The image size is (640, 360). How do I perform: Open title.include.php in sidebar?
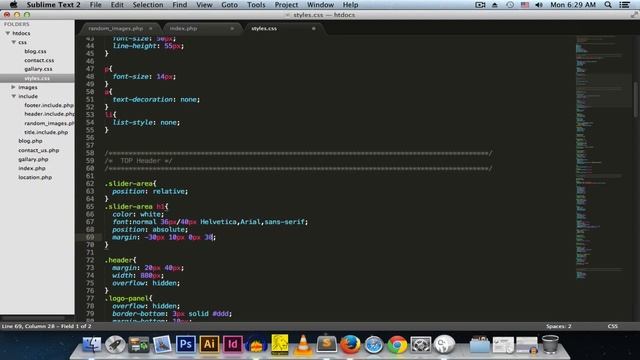[46, 132]
